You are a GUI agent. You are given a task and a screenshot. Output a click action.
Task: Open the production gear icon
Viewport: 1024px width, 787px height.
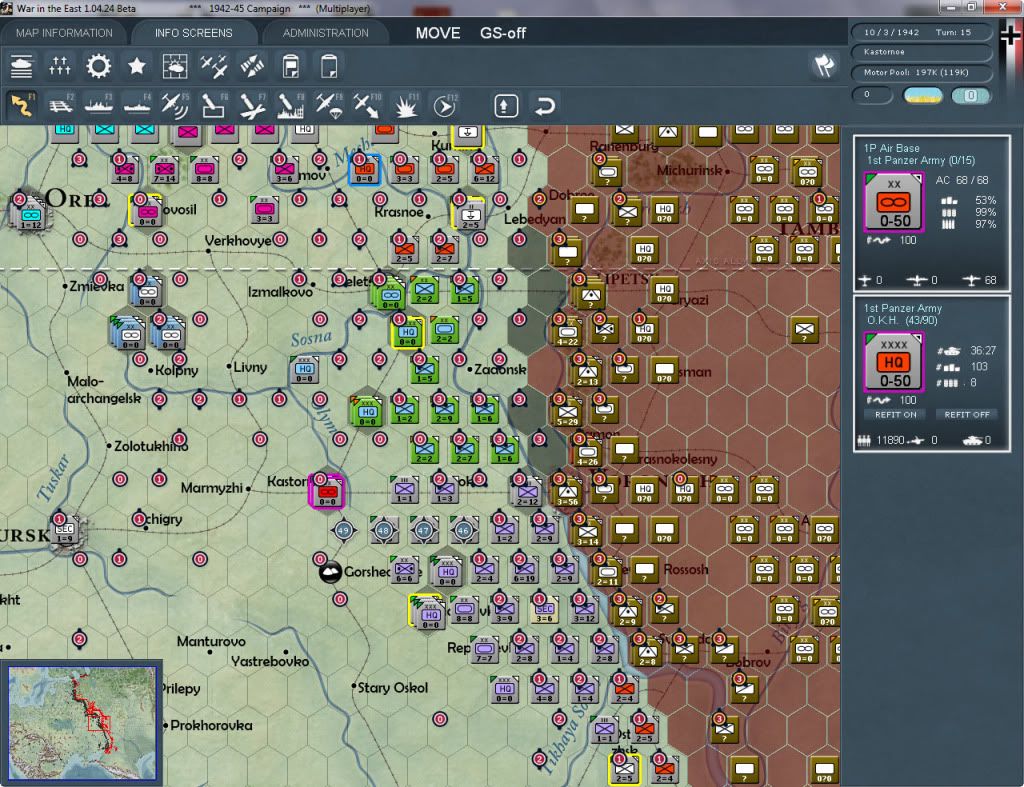(99, 66)
